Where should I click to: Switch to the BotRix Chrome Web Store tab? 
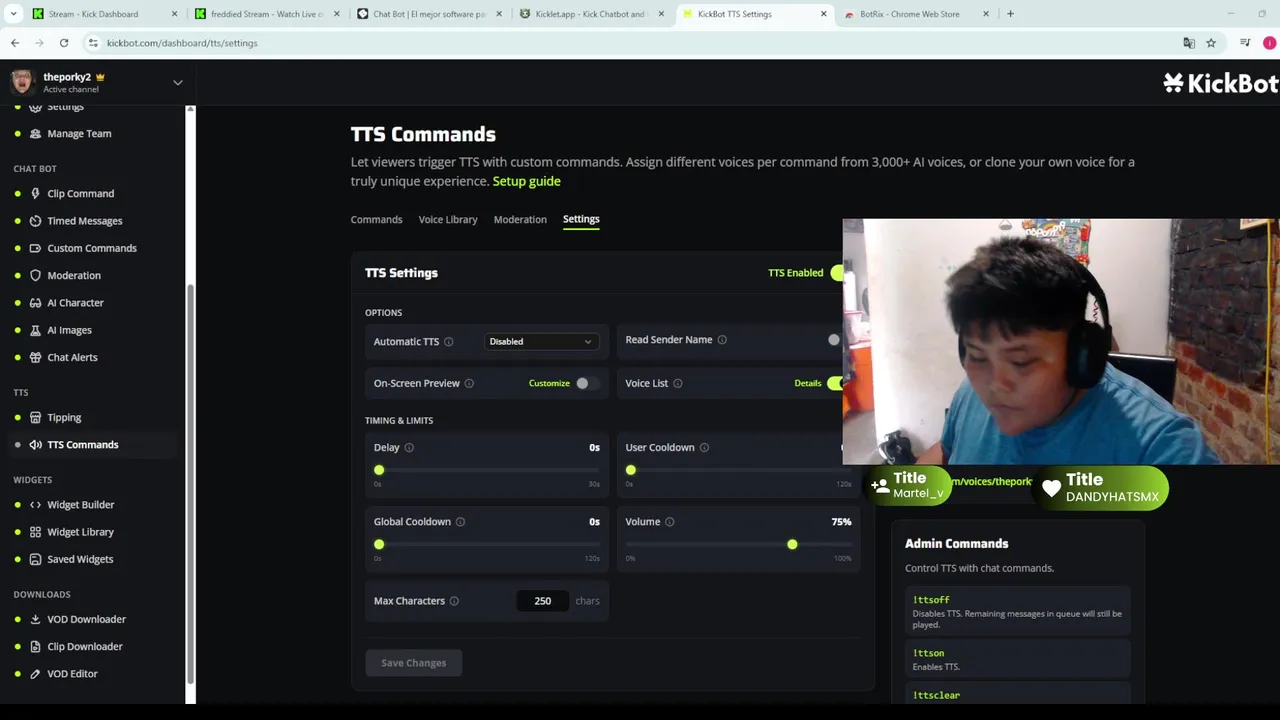pos(917,14)
